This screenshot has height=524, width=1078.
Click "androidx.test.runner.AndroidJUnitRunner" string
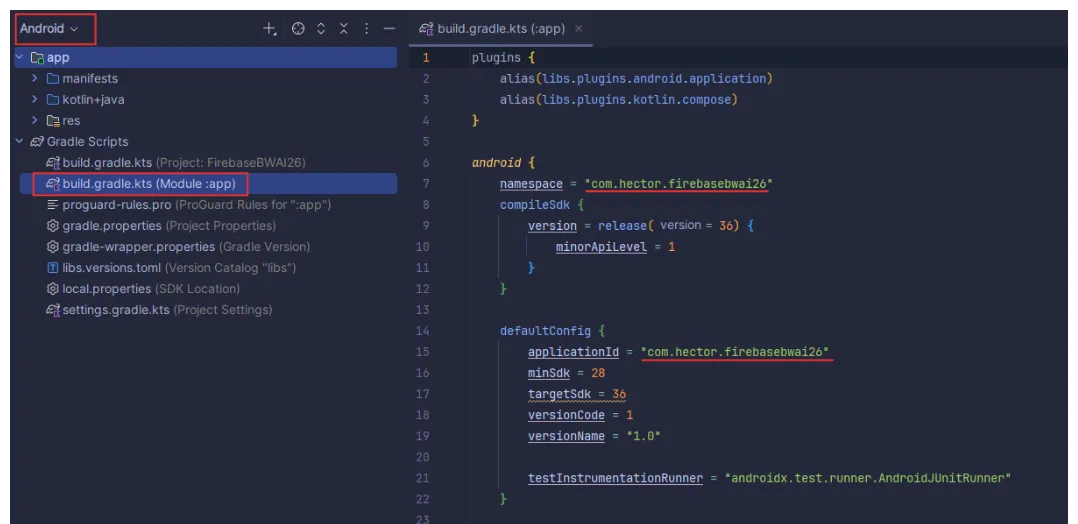pos(868,477)
